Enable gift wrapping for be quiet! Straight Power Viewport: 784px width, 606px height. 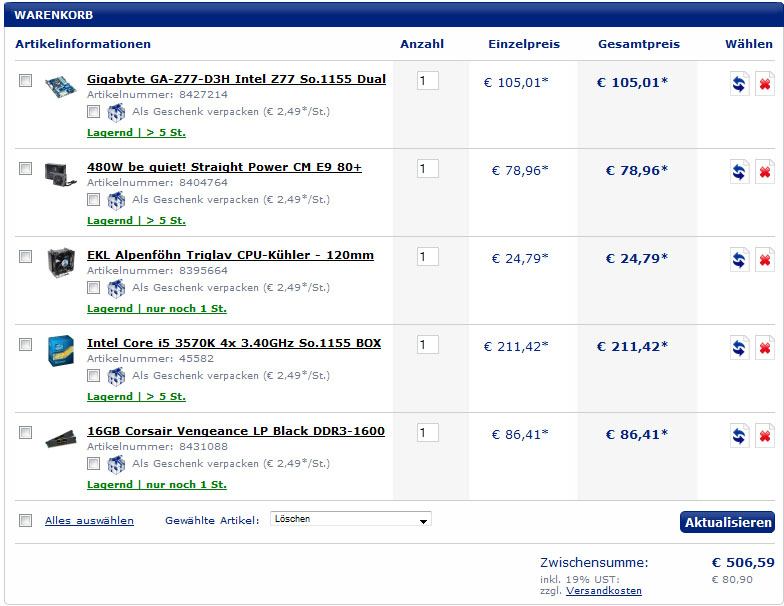coord(94,200)
